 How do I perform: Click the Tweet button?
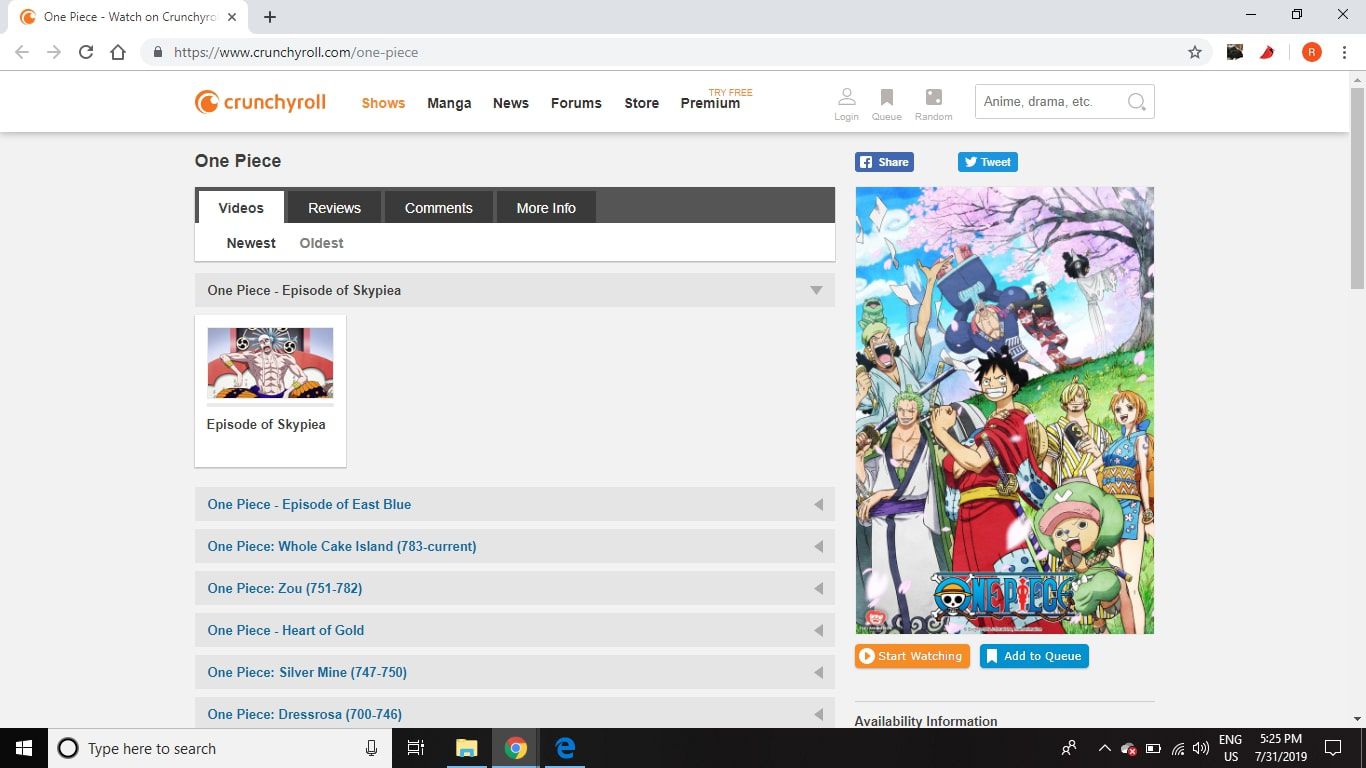[x=987, y=161]
